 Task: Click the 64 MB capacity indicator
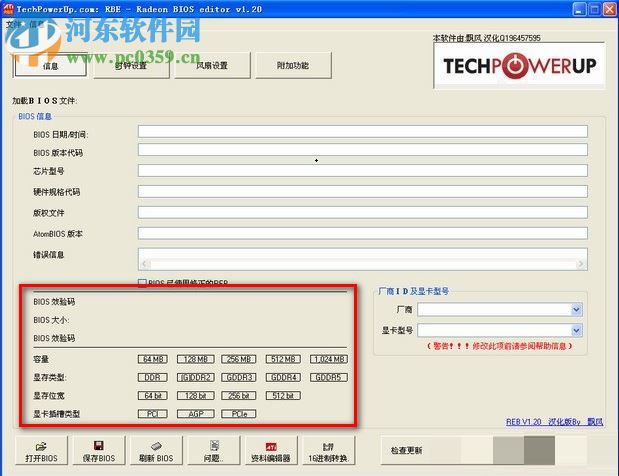click(x=153, y=359)
